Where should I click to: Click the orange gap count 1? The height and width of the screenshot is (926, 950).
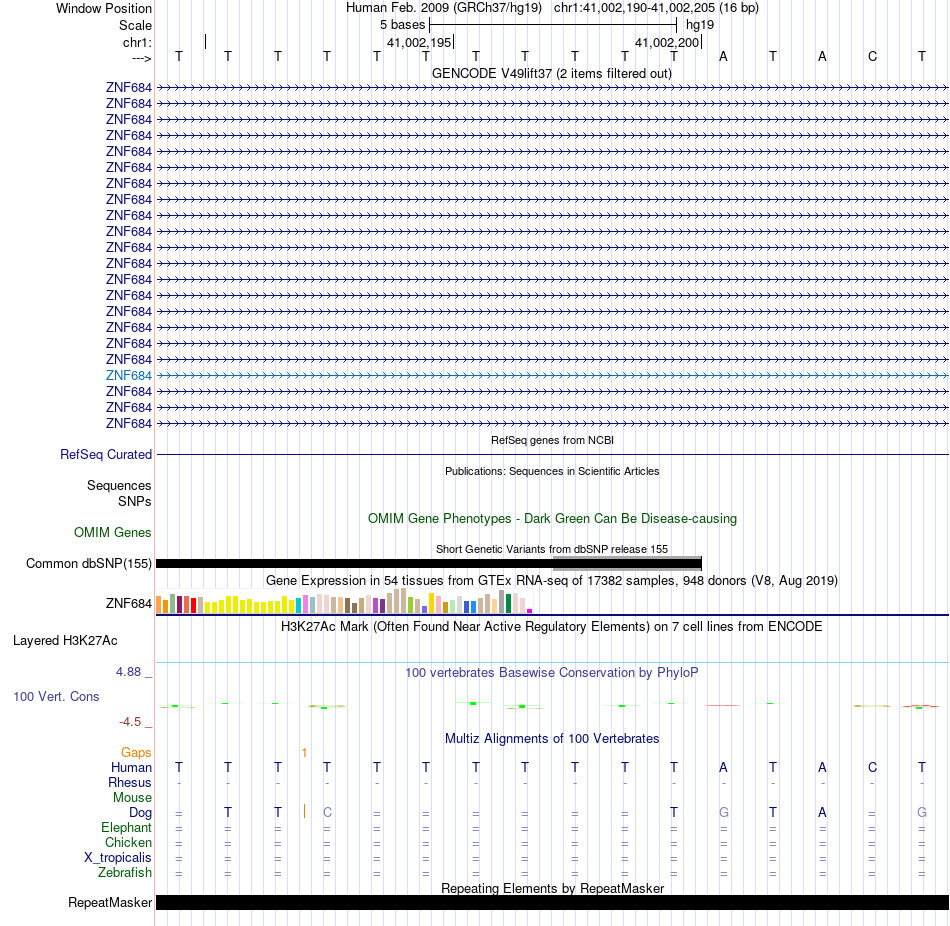[x=304, y=752]
